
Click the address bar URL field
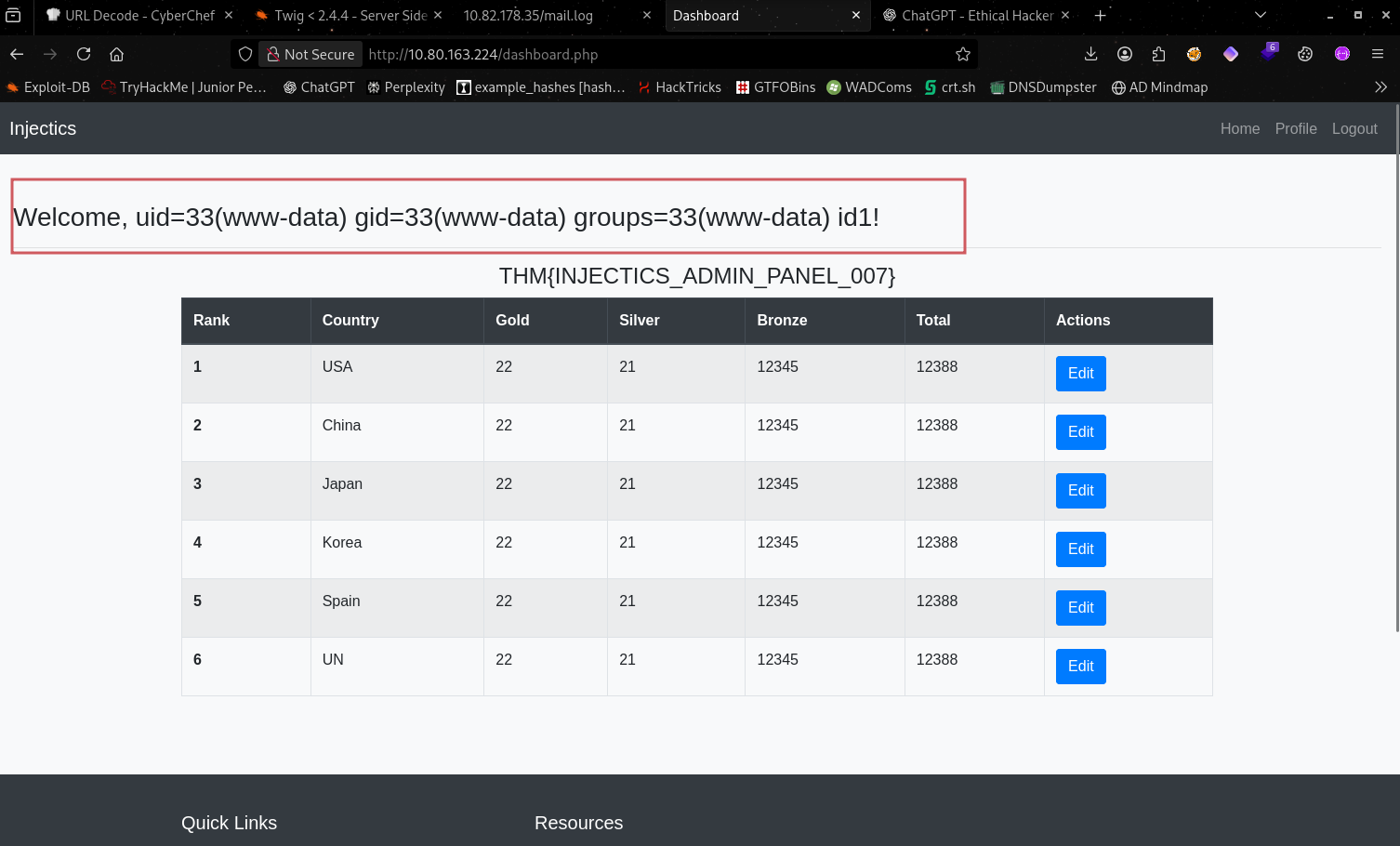click(x=651, y=54)
